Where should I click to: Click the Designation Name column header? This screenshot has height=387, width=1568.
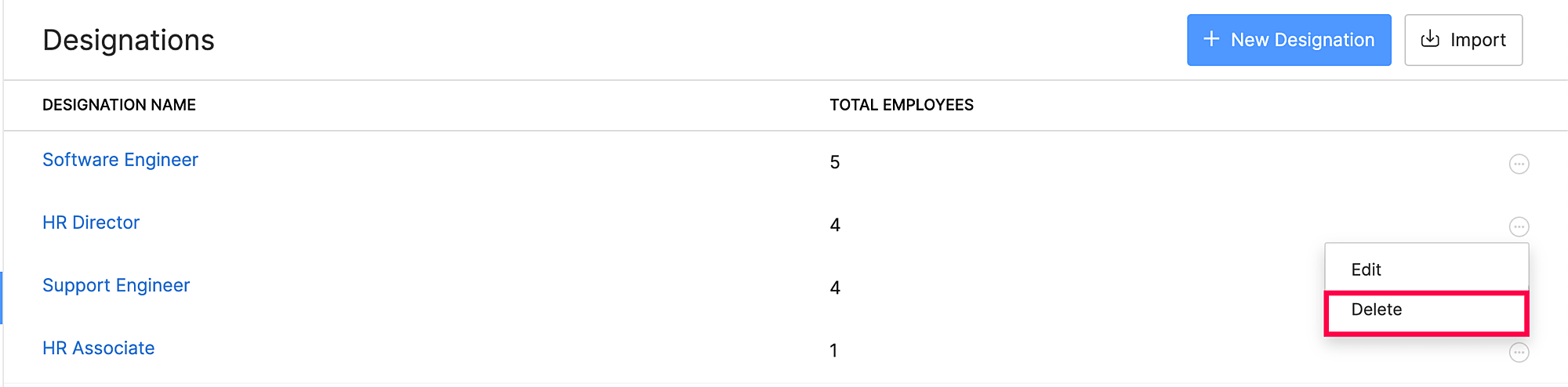tap(119, 105)
